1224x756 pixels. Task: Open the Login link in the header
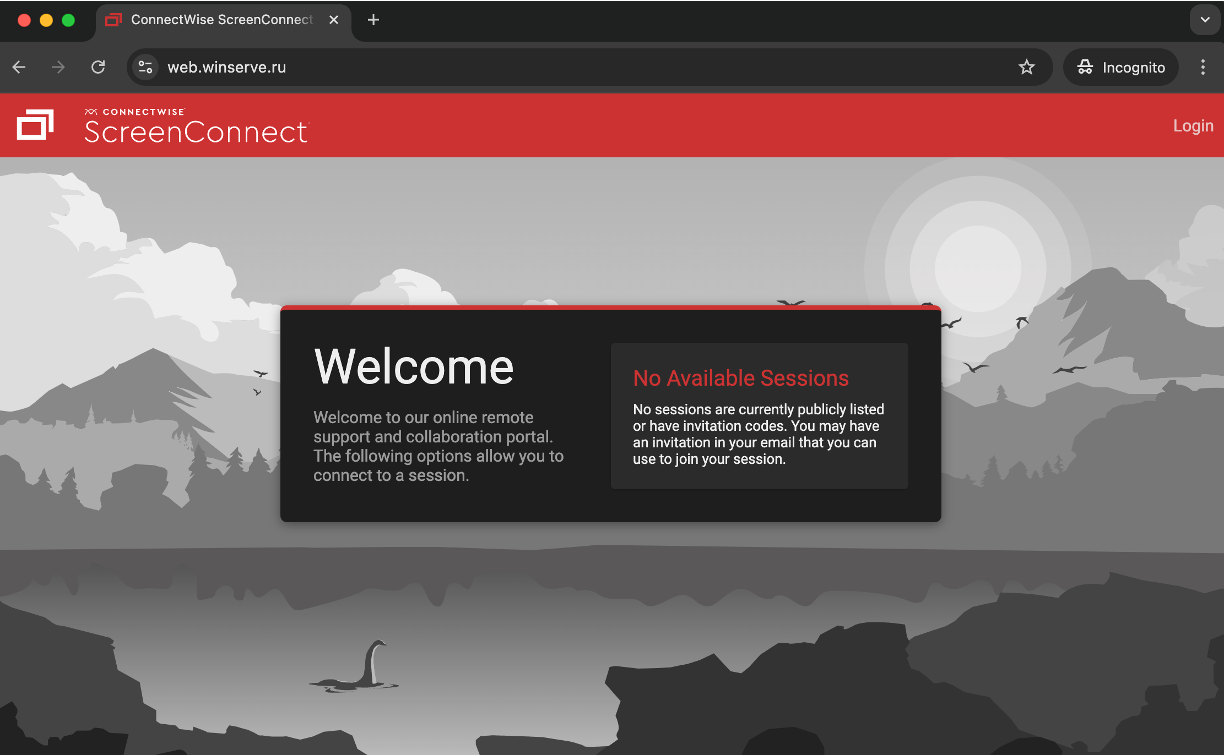1192,125
